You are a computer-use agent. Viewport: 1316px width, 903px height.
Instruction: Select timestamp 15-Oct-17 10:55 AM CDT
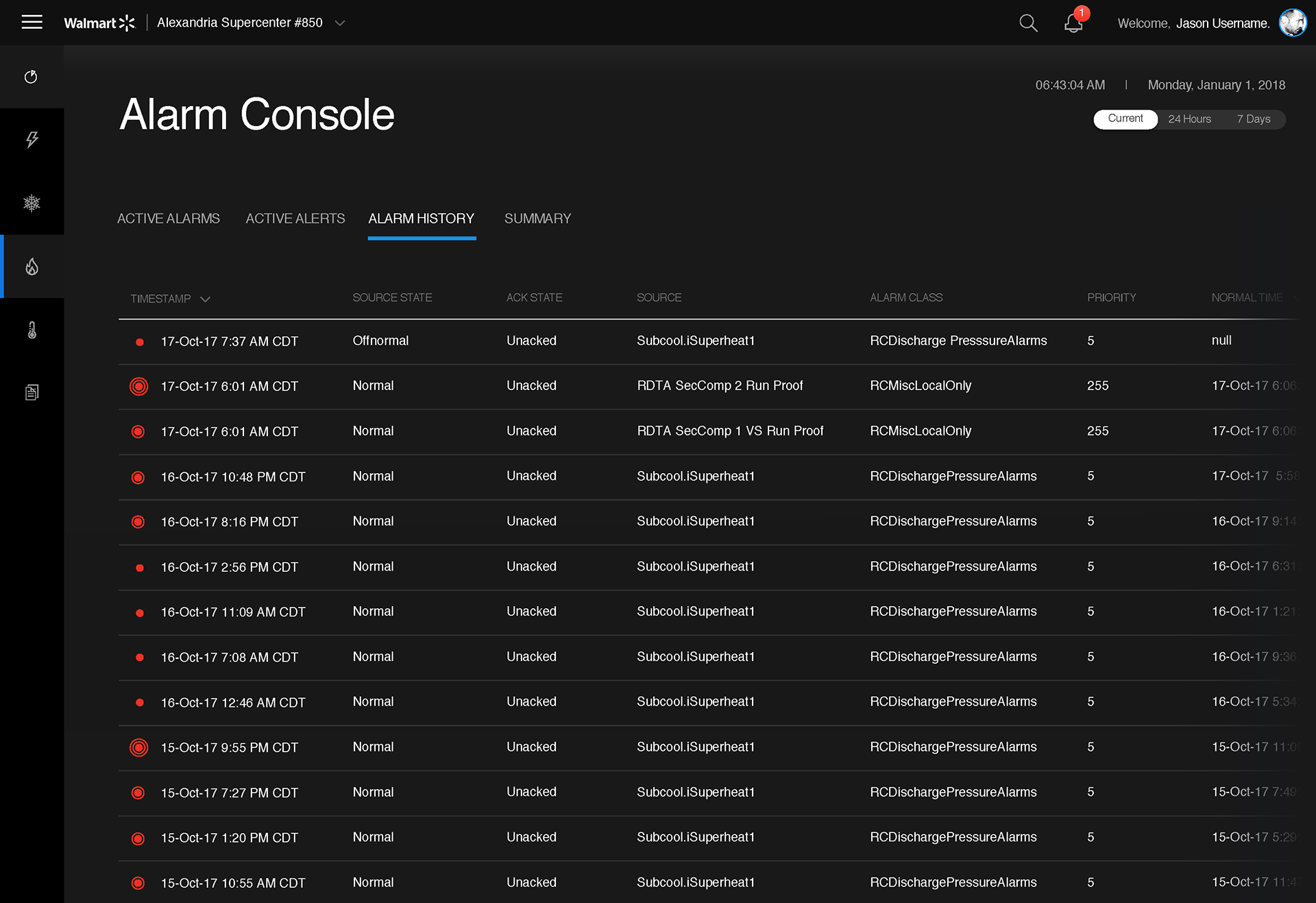click(233, 883)
